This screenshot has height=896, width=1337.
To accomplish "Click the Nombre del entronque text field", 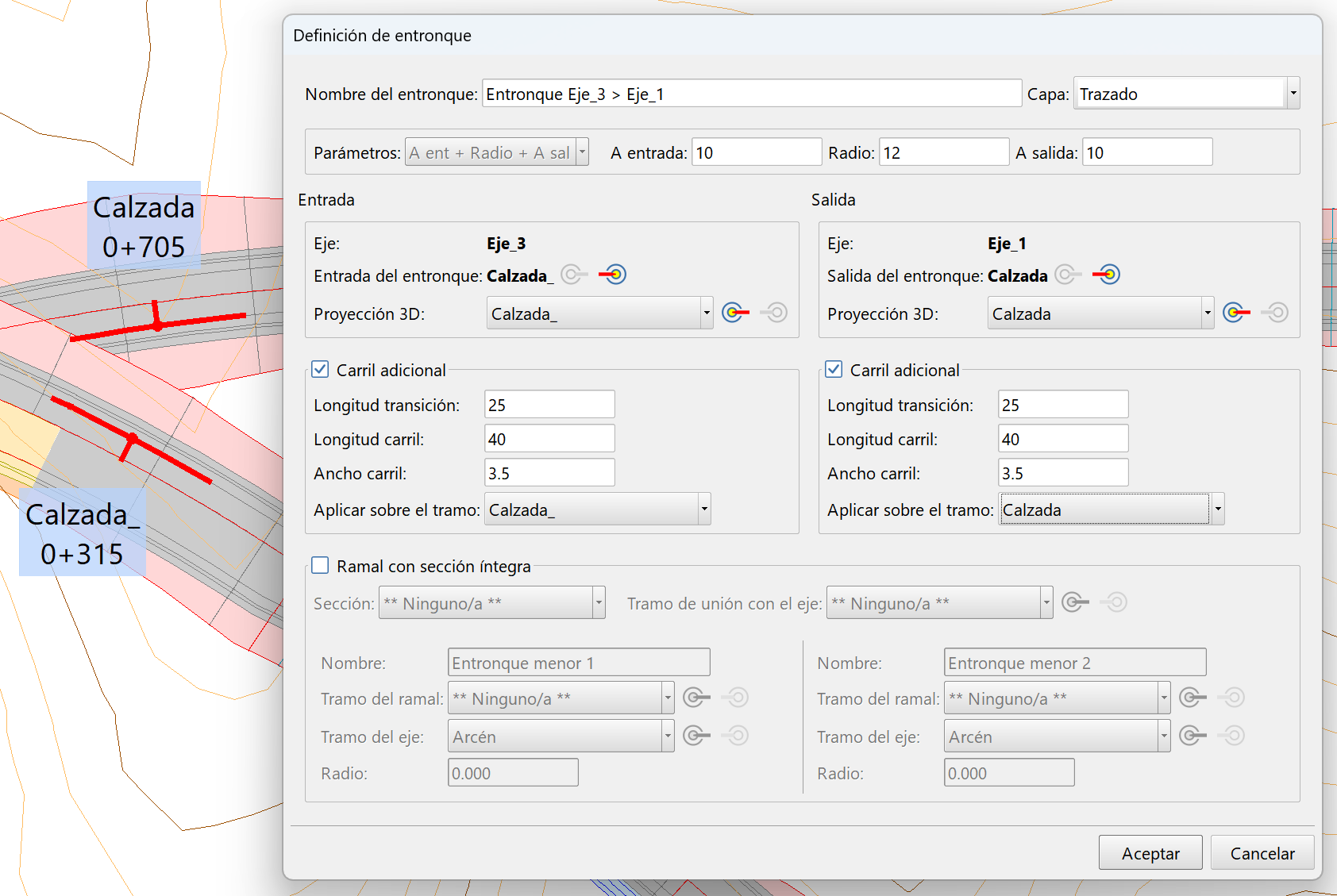I will 751,94.
